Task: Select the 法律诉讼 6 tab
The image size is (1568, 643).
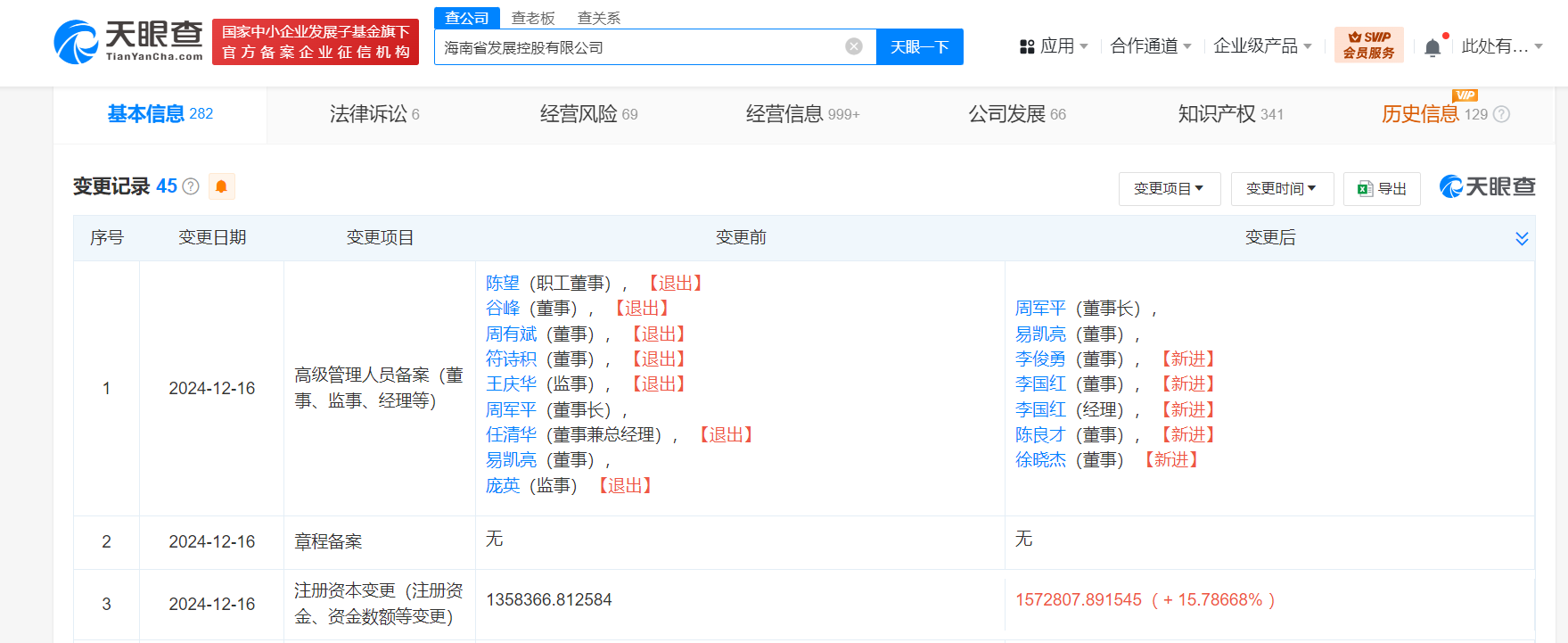Action: click(x=374, y=114)
